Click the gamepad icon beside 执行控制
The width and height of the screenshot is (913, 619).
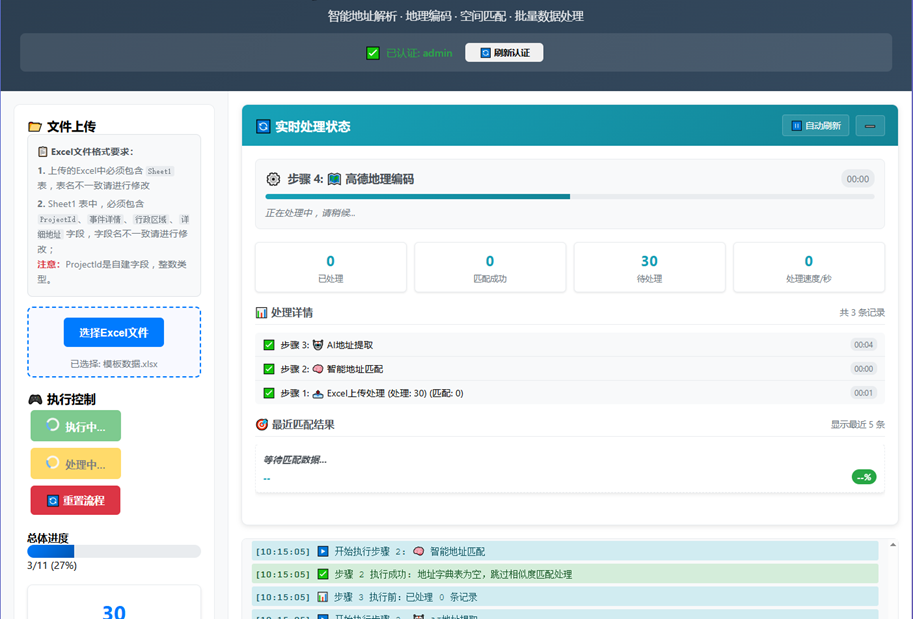[x=35, y=399]
